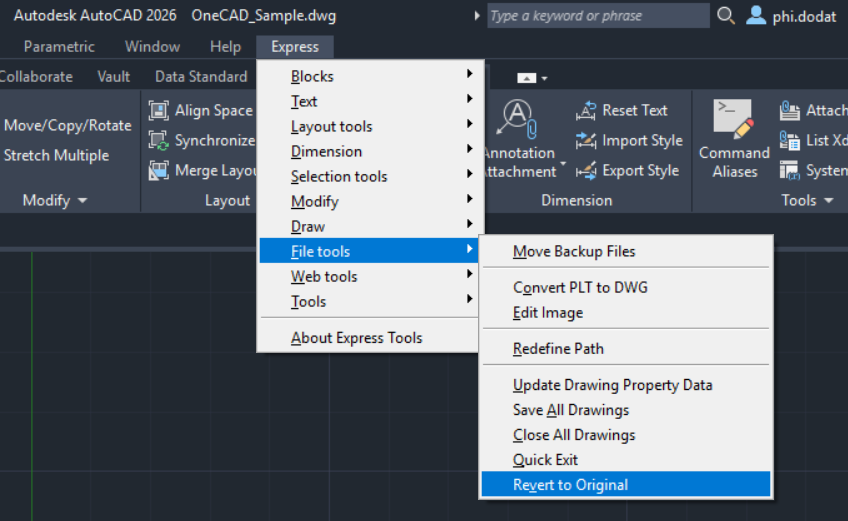Click the OneCAD_Sample.dwg title text
The height and width of the screenshot is (521, 848).
click(x=263, y=16)
